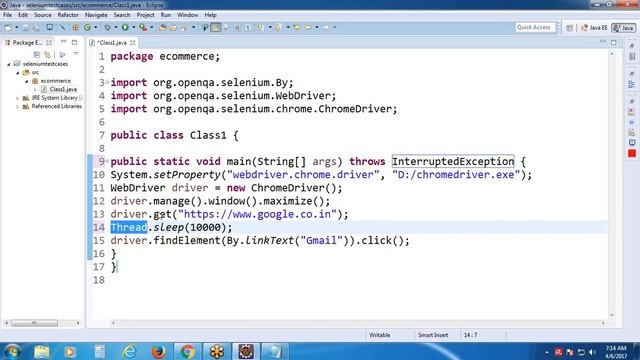Image resolution: width=640 pixels, height=360 pixels.
Task: Open the File menu
Action: pos(7,15)
